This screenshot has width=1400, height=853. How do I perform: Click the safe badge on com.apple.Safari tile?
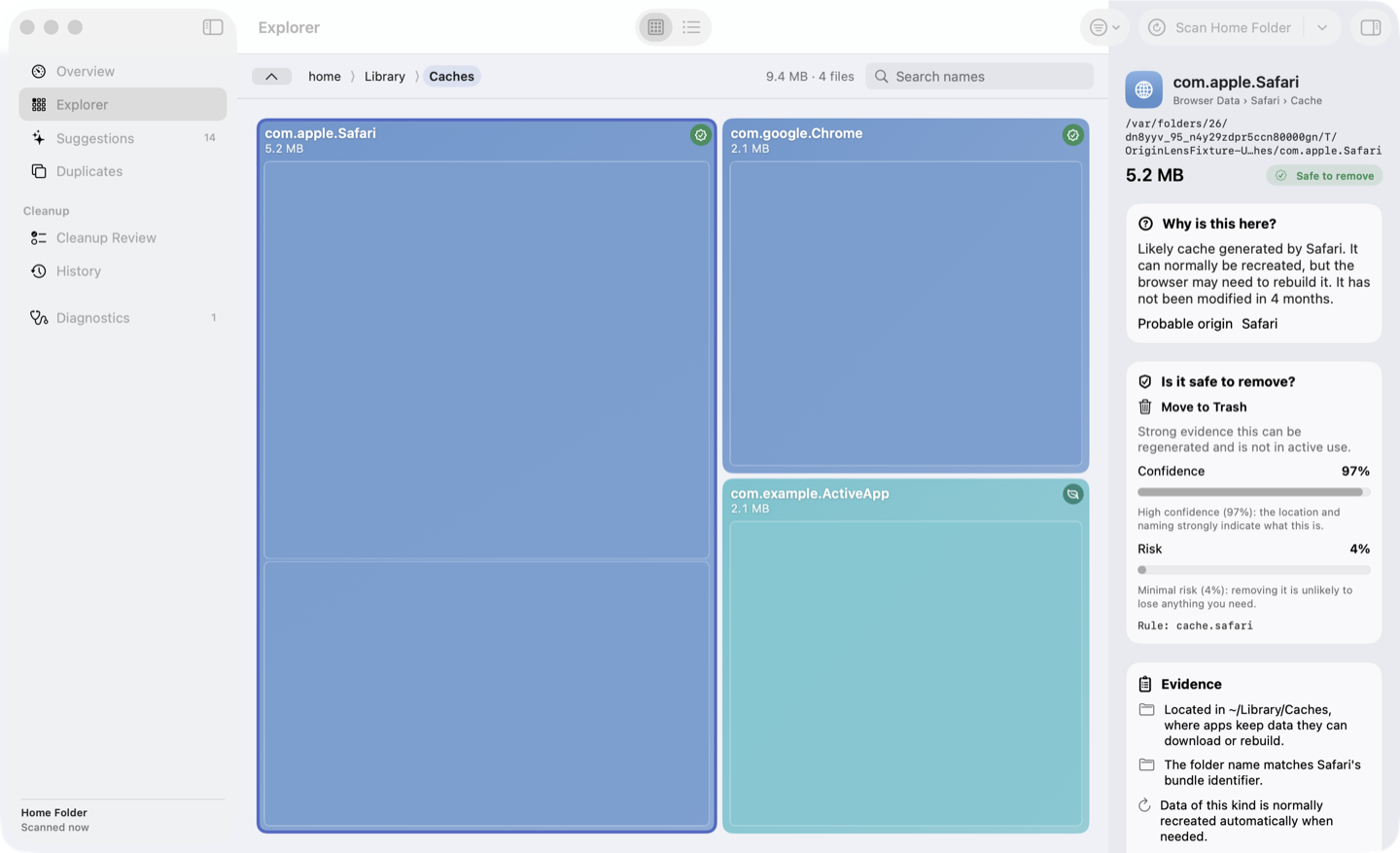point(700,135)
